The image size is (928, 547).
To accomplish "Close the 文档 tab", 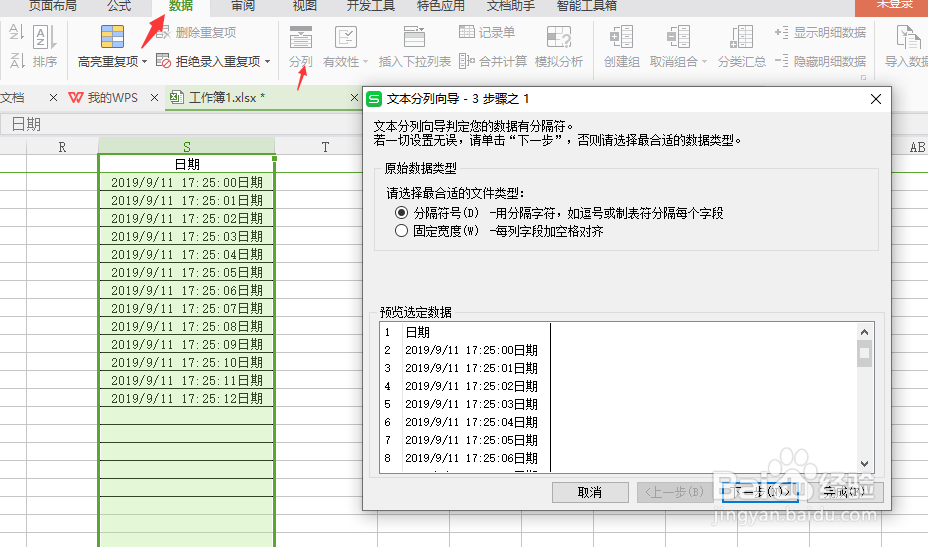I will (53, 98).
